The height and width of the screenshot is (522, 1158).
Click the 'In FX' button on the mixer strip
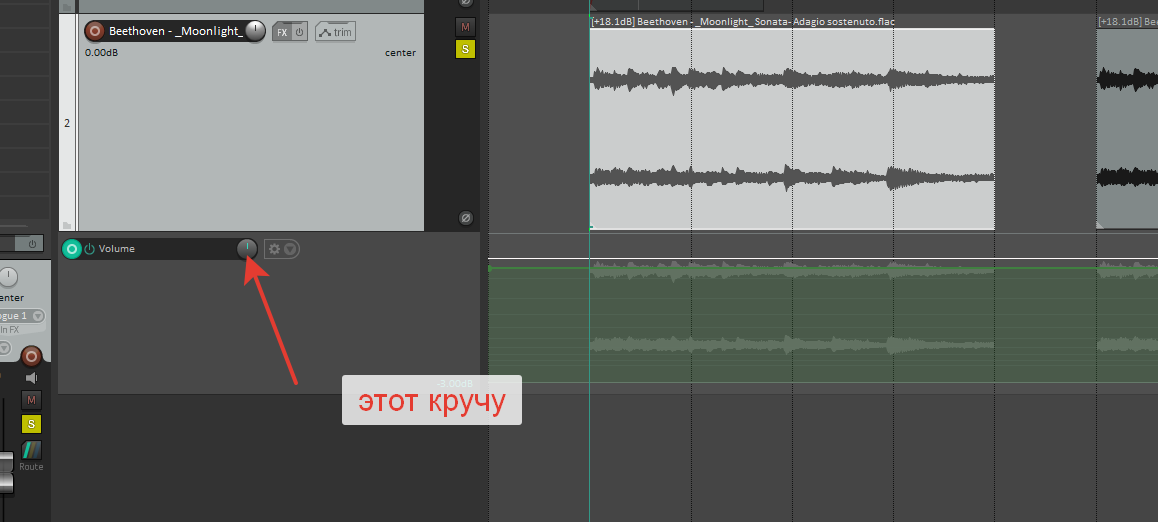pos(10,330)
